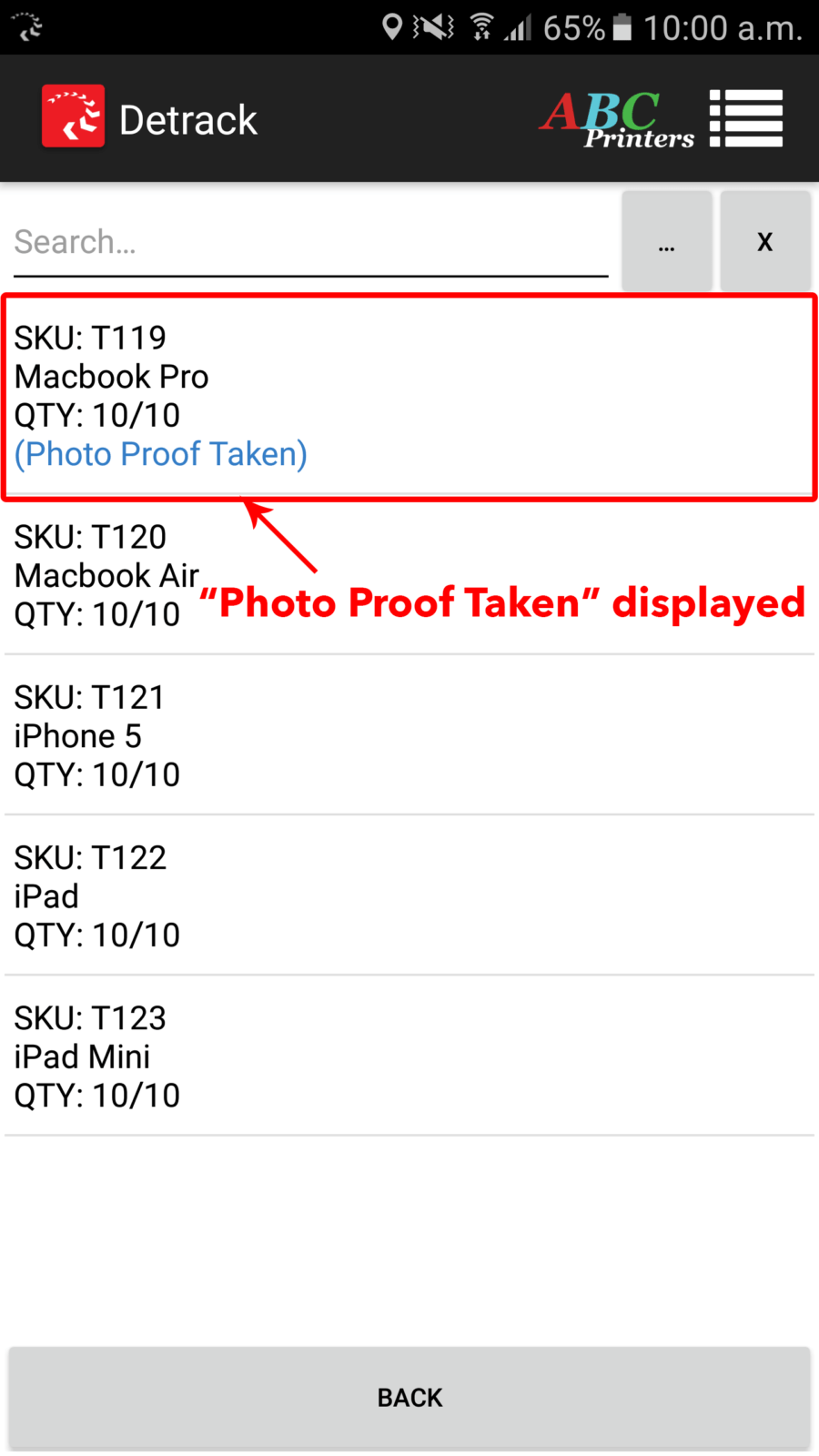Open the hamburger list menu icon
This screenshot has height=1456, width=819.
coord(746,118)
